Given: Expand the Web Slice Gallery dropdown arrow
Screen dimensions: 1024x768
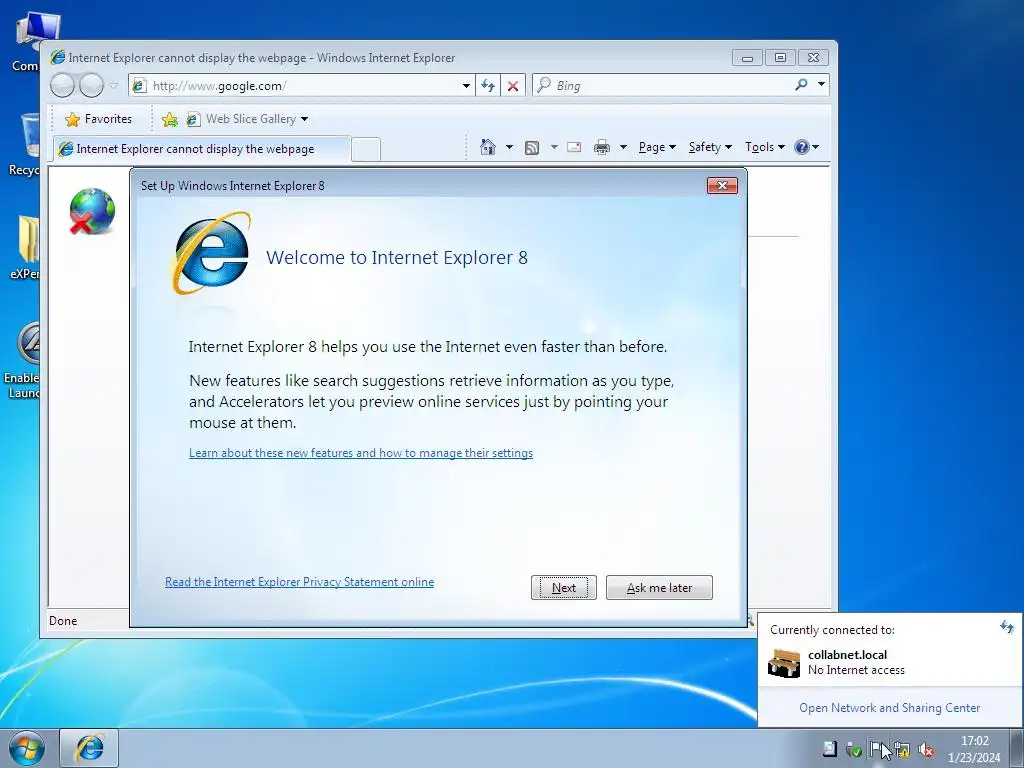Looking at the screenshot, I should pyautogui.click(x=304, y=119).
